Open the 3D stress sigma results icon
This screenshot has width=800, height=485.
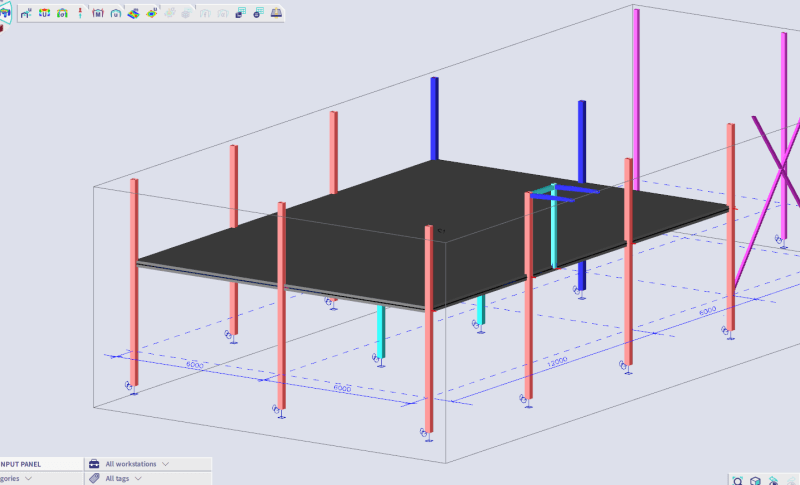tap(62, 13)
